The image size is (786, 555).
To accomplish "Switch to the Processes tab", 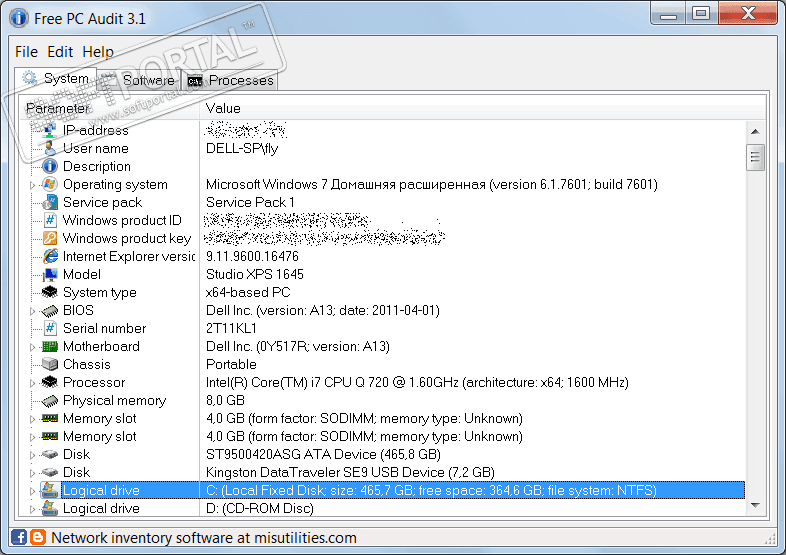I will coord(230,80).
